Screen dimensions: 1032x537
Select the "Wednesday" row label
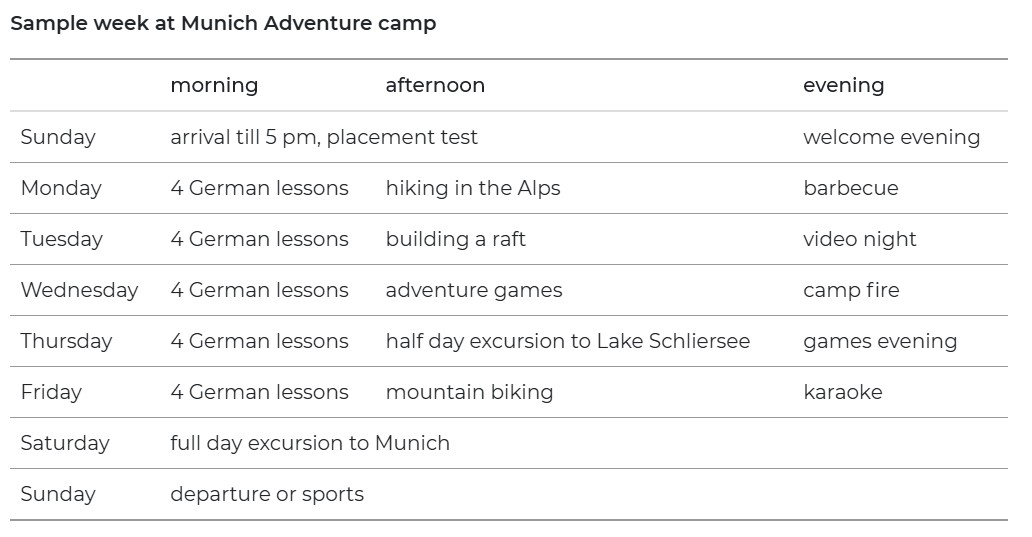(x=79, y=290)
